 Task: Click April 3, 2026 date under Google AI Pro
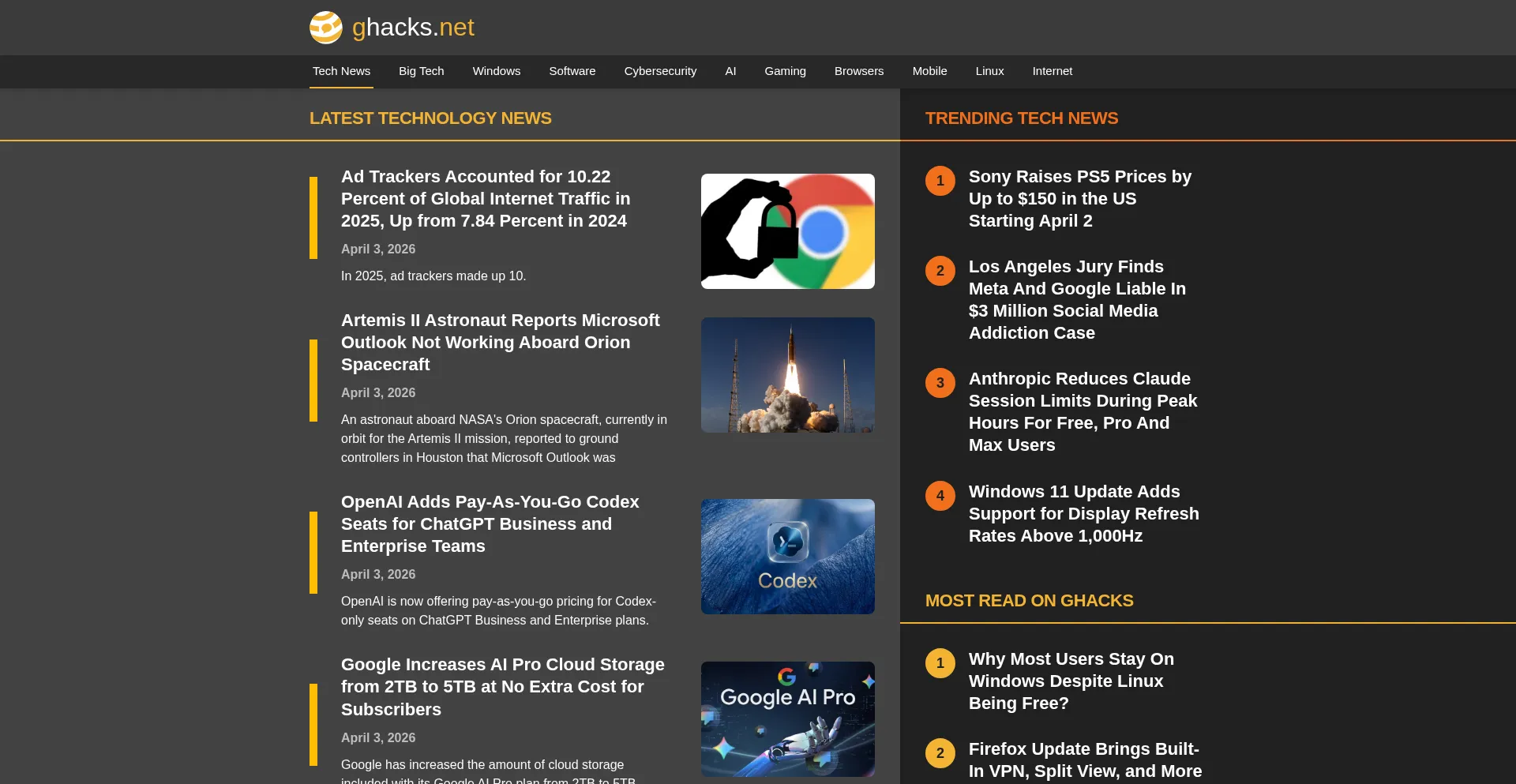click(378, 738)
